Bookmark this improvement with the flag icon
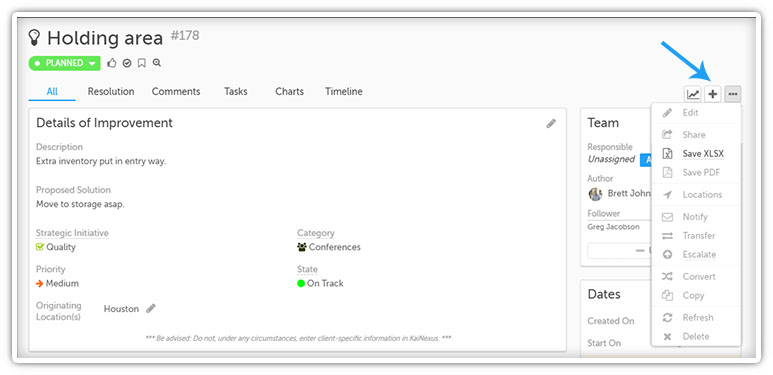 click(142, 63)
